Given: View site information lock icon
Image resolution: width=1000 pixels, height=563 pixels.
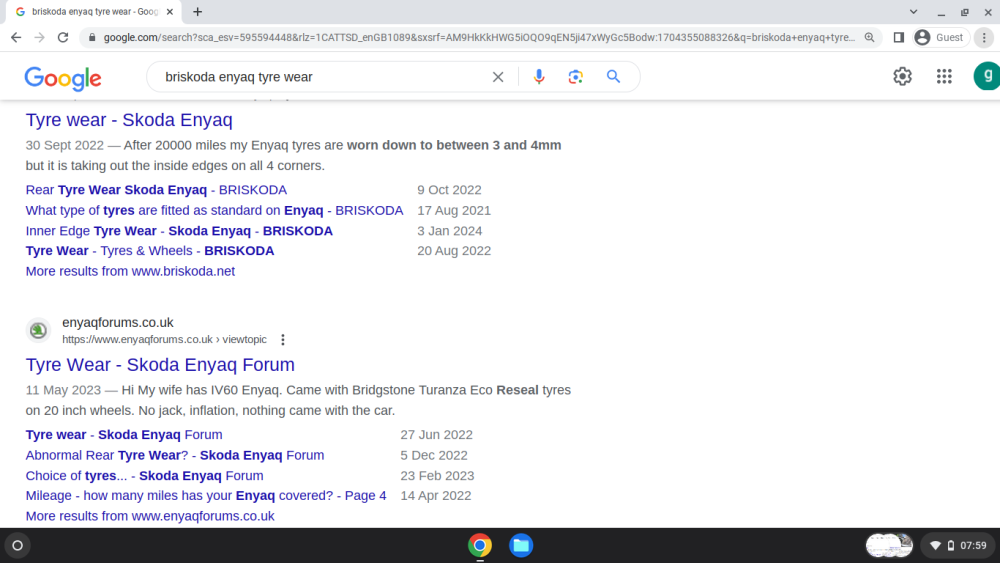Looking at the screenshot, I should tap(92, 38).
